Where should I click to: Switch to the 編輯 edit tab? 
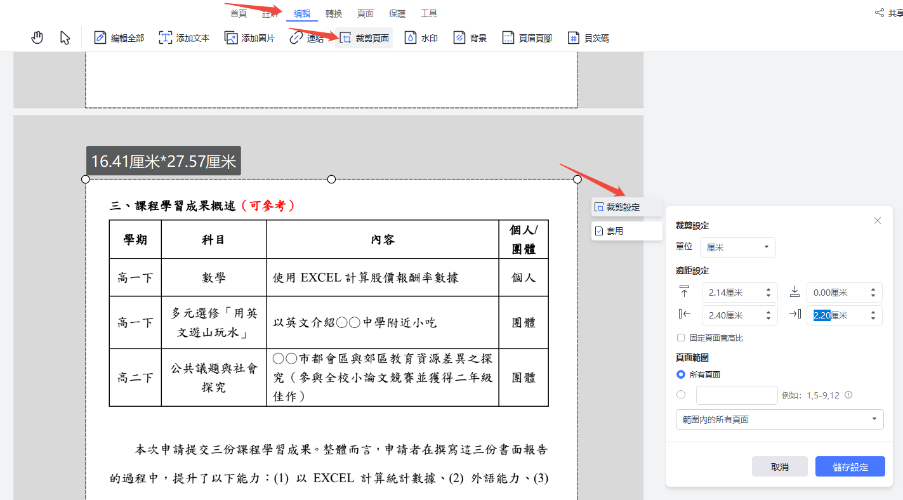[x=302, y=13]
